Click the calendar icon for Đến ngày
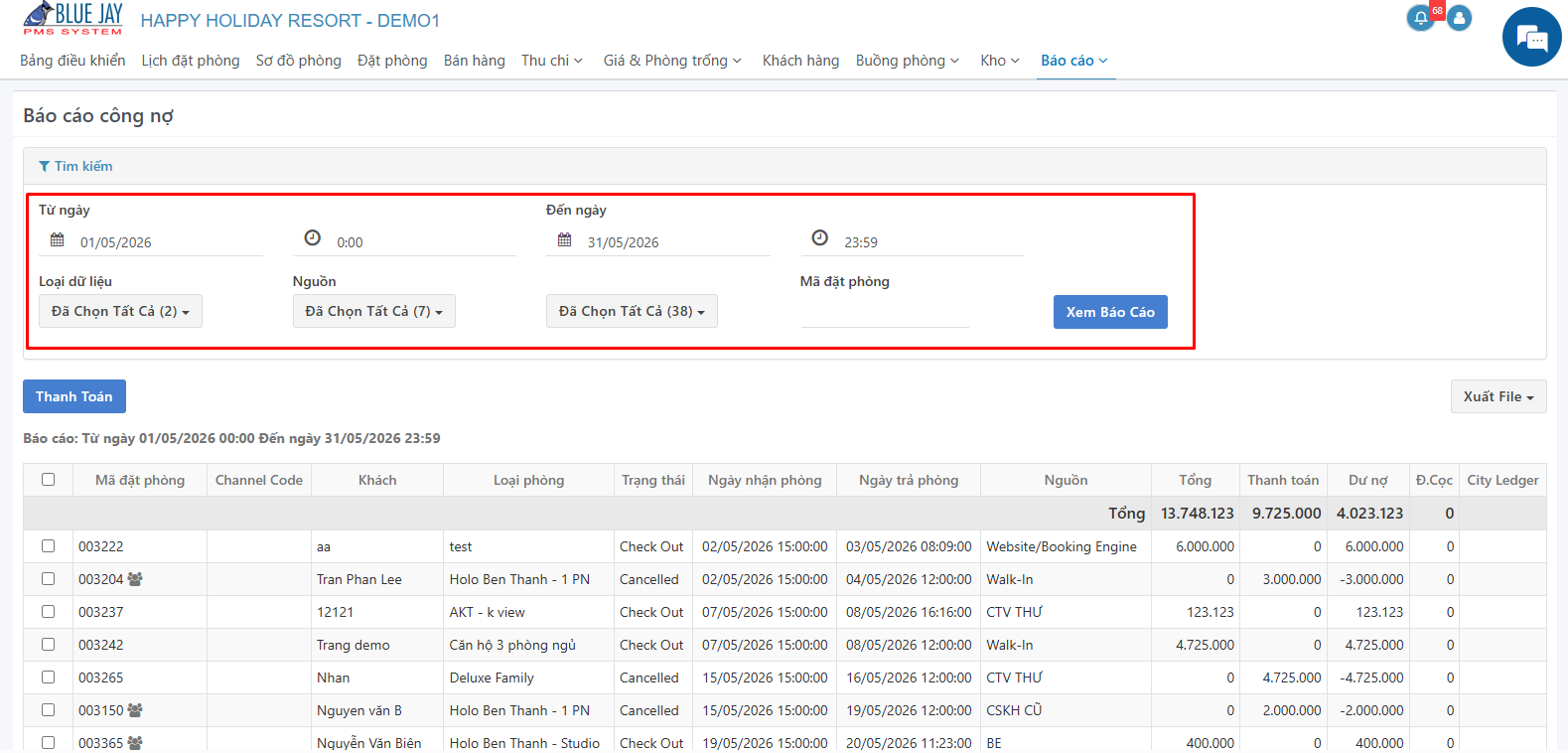The image size is (1568, 753). point(565,240)
